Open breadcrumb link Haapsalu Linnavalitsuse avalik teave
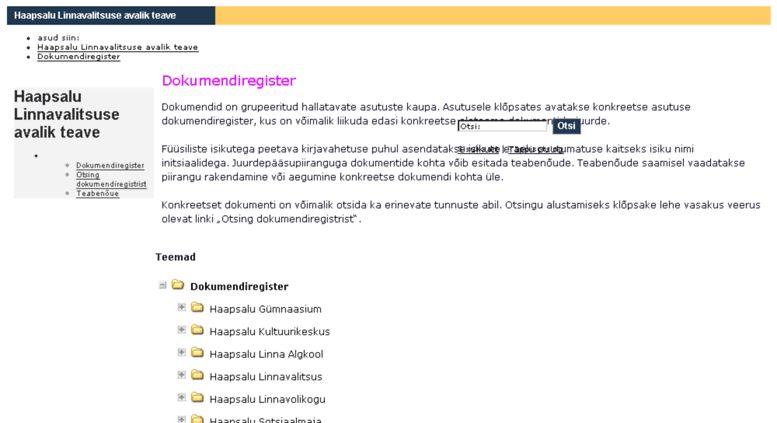 click(x=117, y=47)
